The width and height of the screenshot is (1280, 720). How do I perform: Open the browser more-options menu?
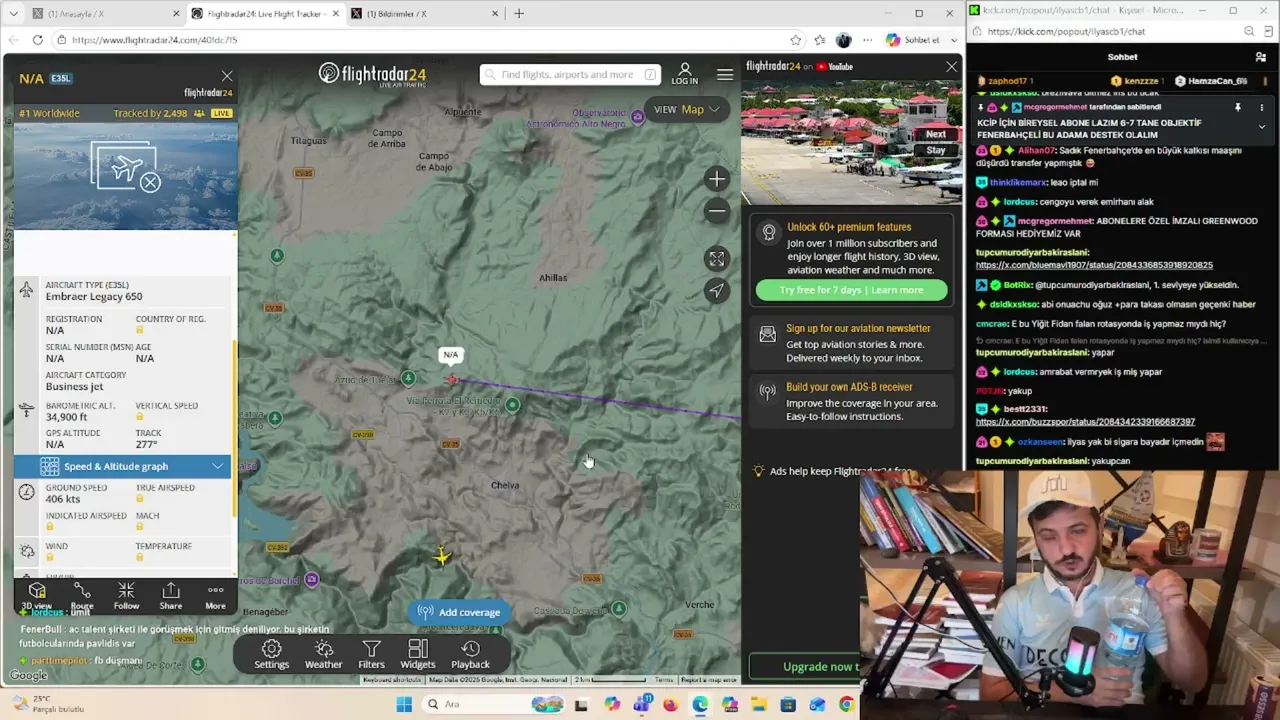pos(866,40)
